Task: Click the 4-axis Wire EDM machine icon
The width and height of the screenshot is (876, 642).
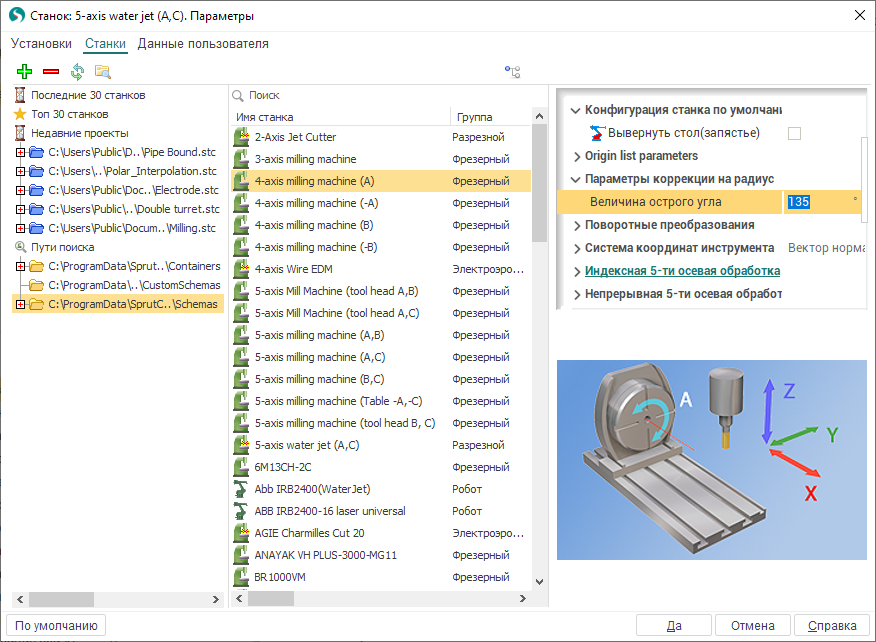Action: click(240, 269)
